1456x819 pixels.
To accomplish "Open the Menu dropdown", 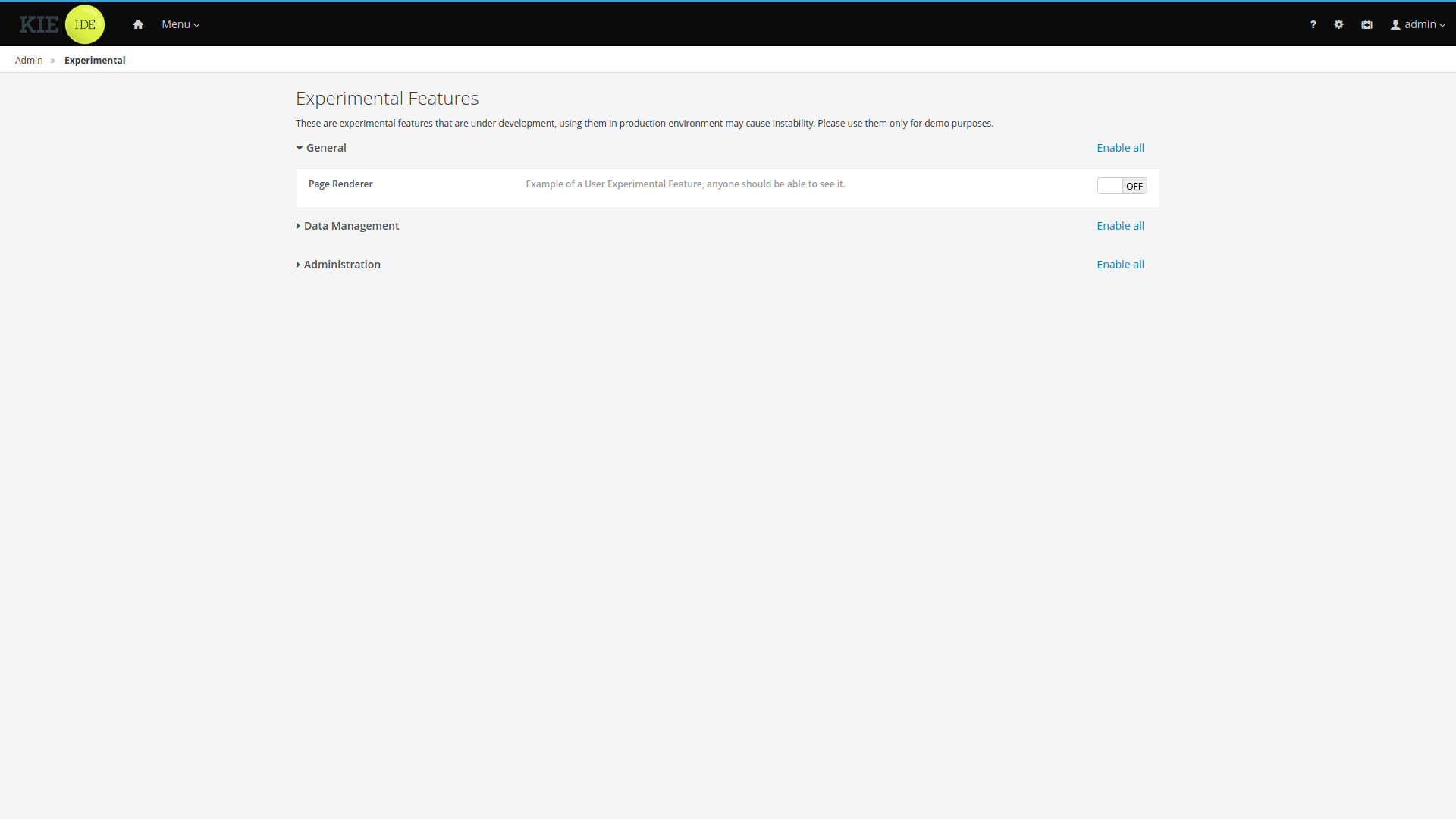I will [x=180, y=24].
